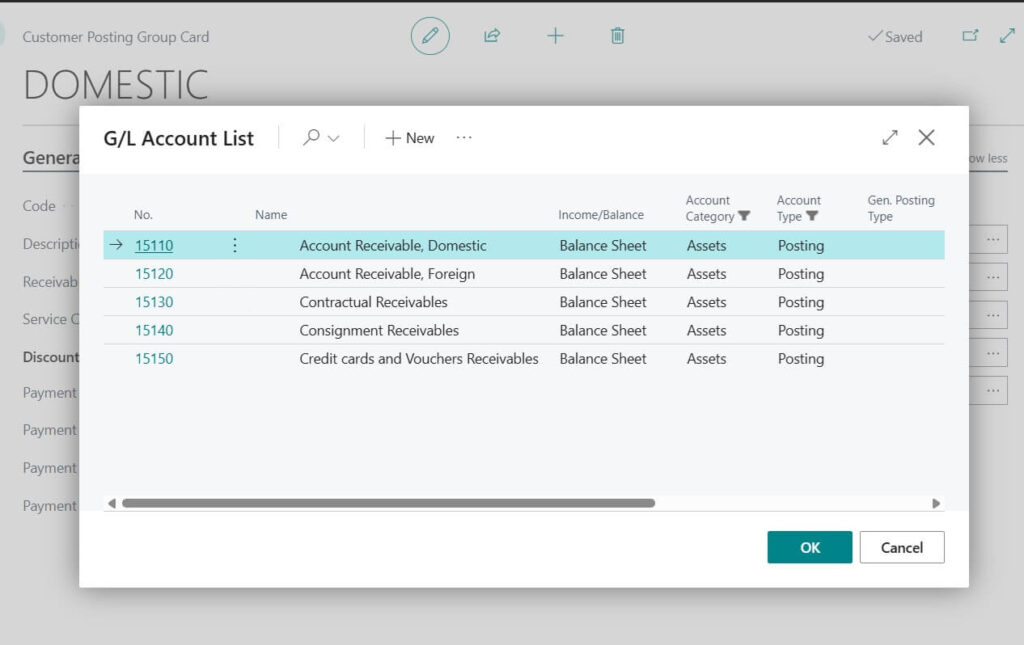Click the Income/Balance column header
This screenshot has height=645, width=1024.
[601, 215]
